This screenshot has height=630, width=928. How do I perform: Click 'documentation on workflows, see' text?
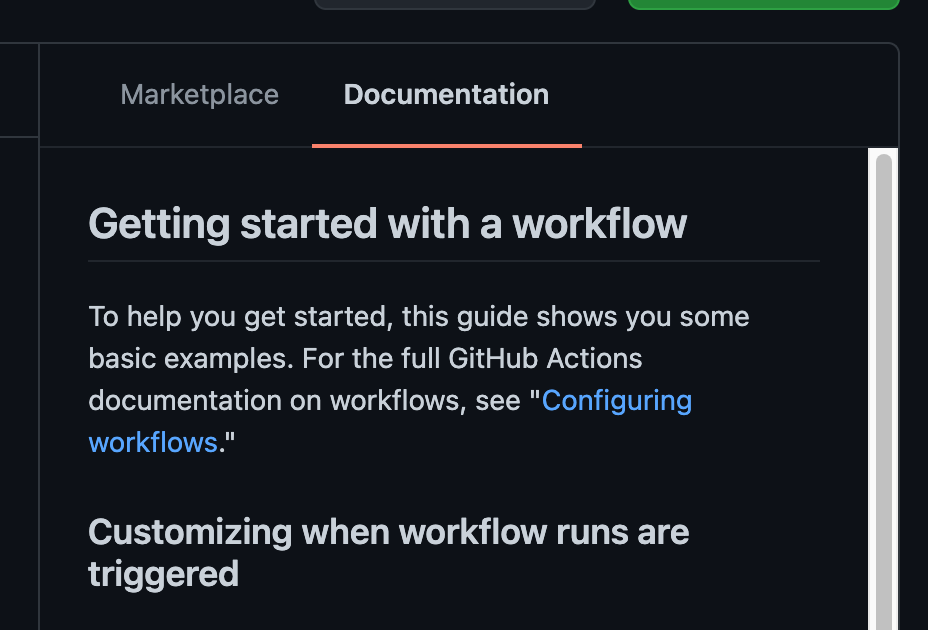[x=305, y=401]
